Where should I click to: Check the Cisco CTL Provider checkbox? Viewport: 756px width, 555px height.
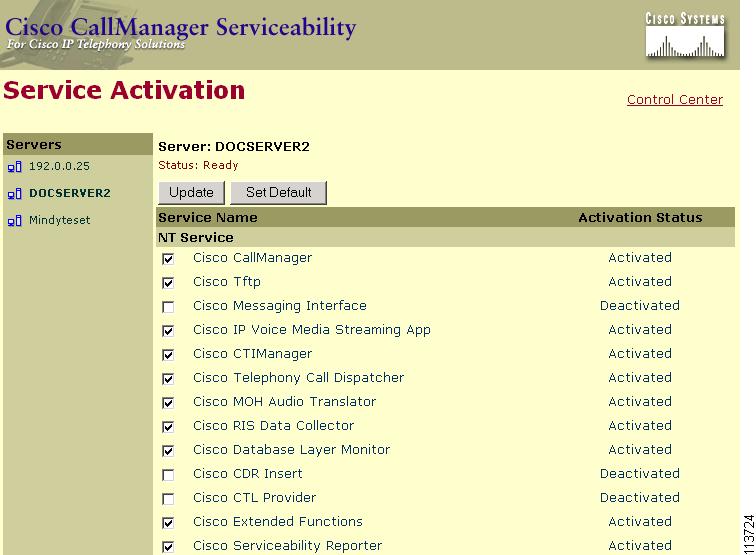click(x=168, y=499)
